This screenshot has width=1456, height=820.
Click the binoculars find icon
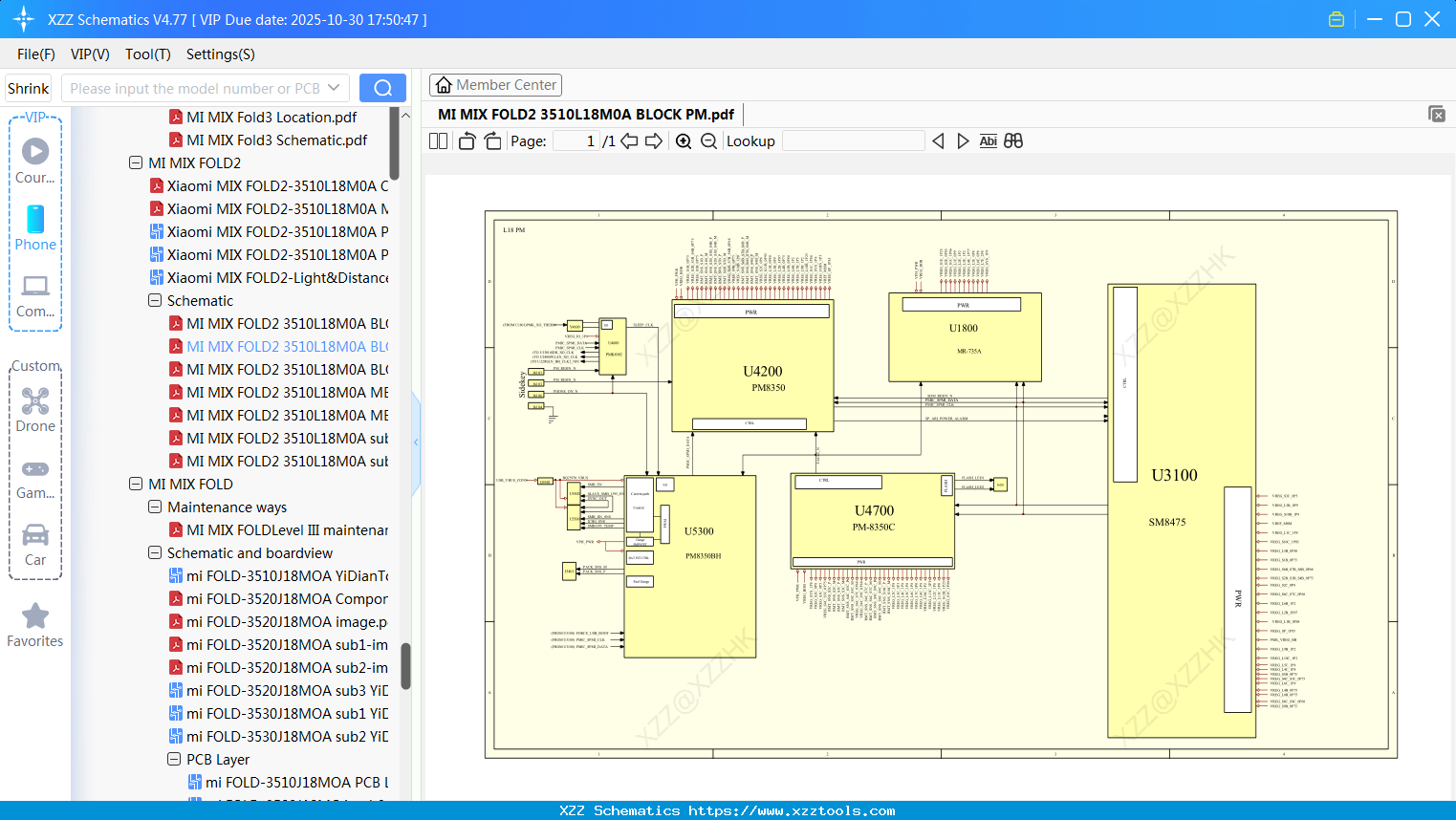1013,141
